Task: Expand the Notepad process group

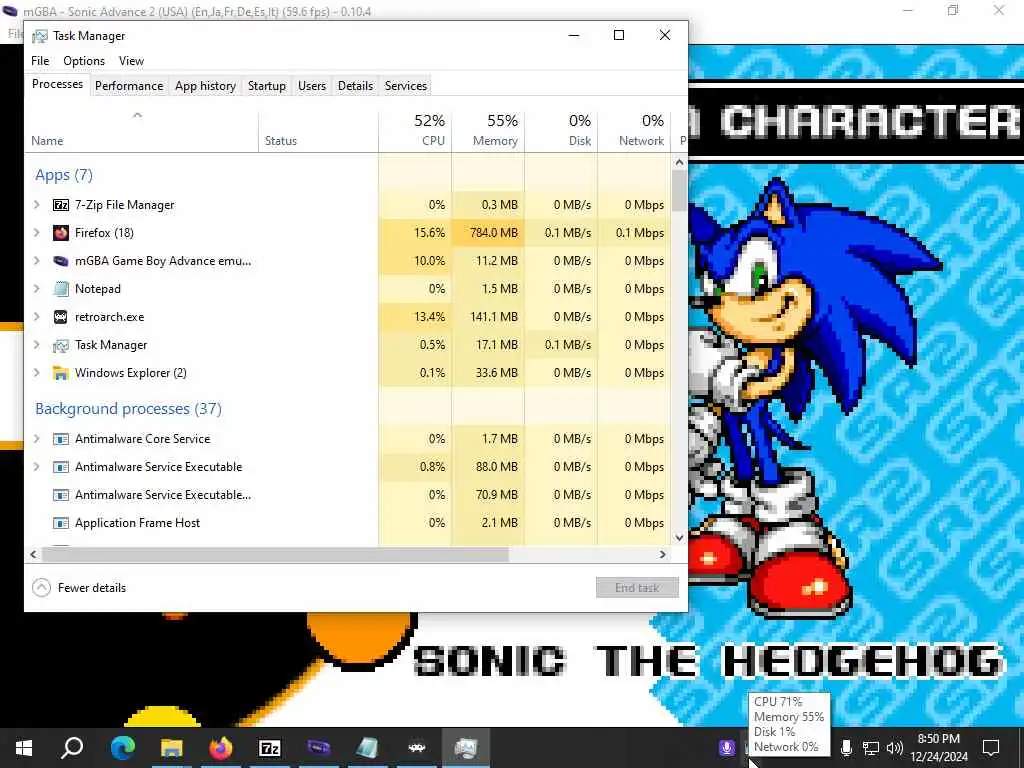Action: [x=37, y=289]
